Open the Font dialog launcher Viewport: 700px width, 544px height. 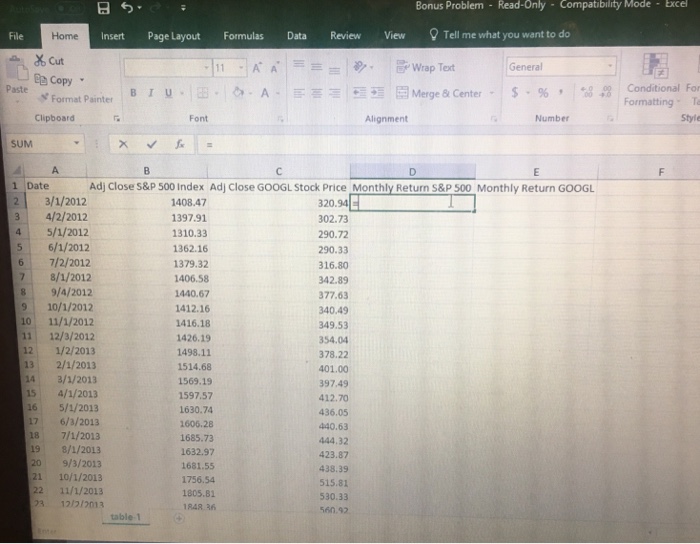tap(280, 119)
